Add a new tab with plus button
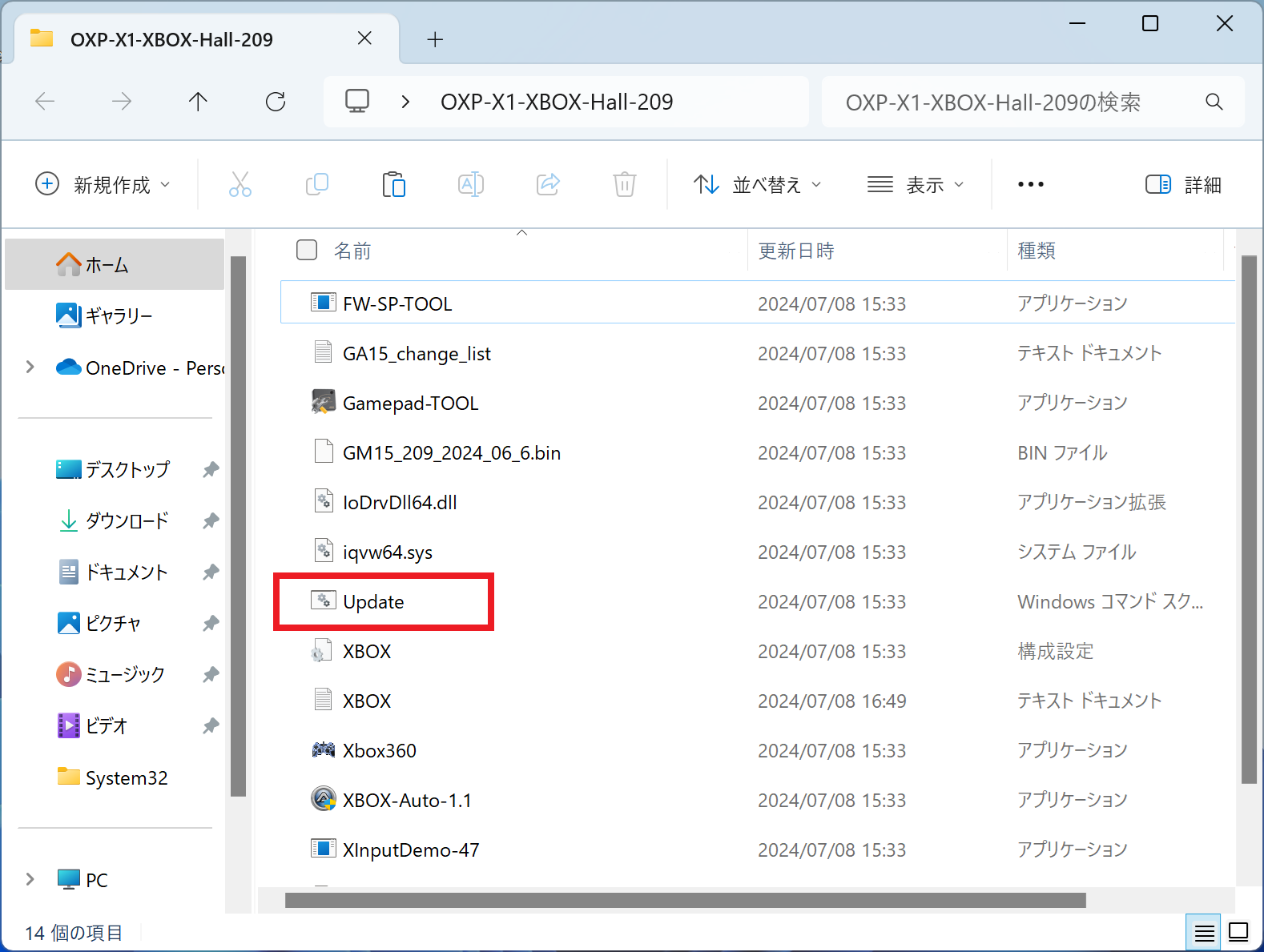 point(435,39)
